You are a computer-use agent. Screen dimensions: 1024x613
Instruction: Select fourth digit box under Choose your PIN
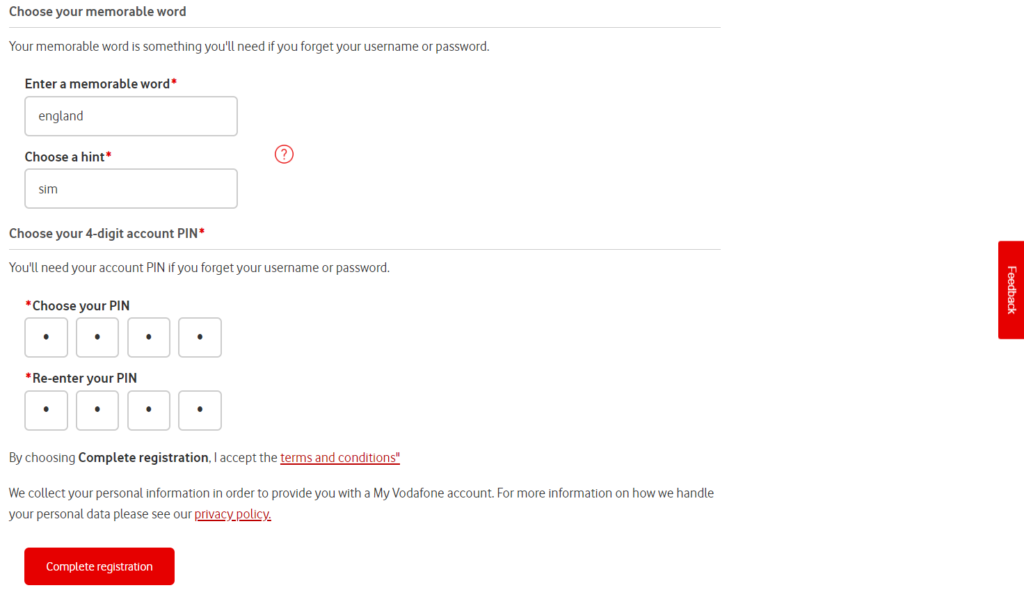200,338
